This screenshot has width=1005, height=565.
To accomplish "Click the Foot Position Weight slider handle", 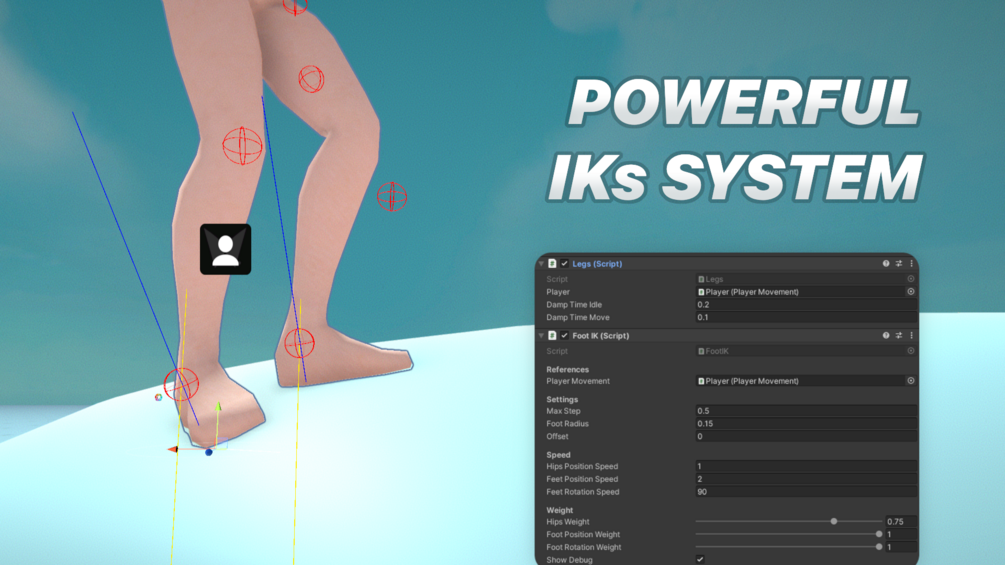I will (879, 534).
